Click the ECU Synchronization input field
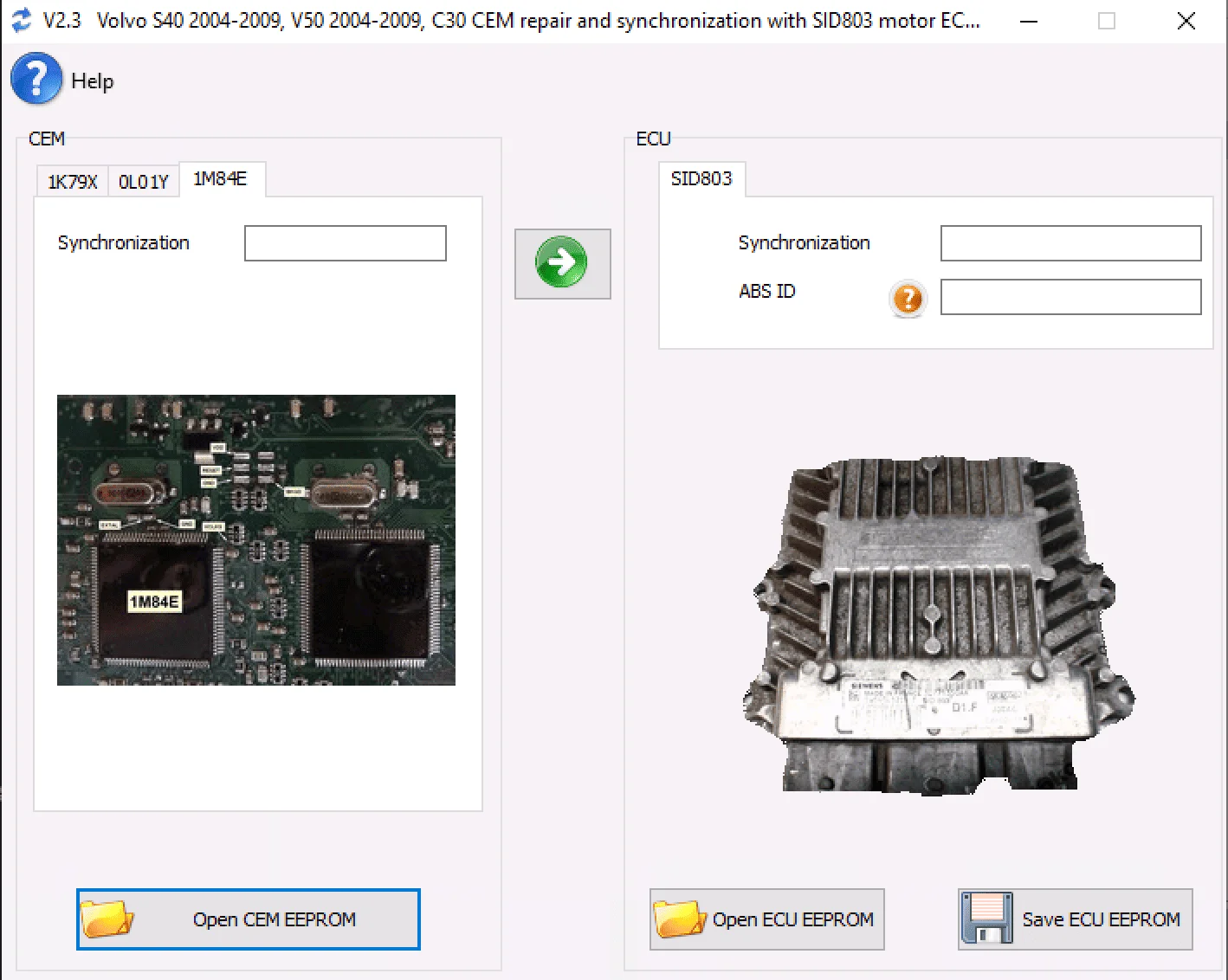Image resolution: width=1228 pixels, height=980 pixels. [1070, 243]
